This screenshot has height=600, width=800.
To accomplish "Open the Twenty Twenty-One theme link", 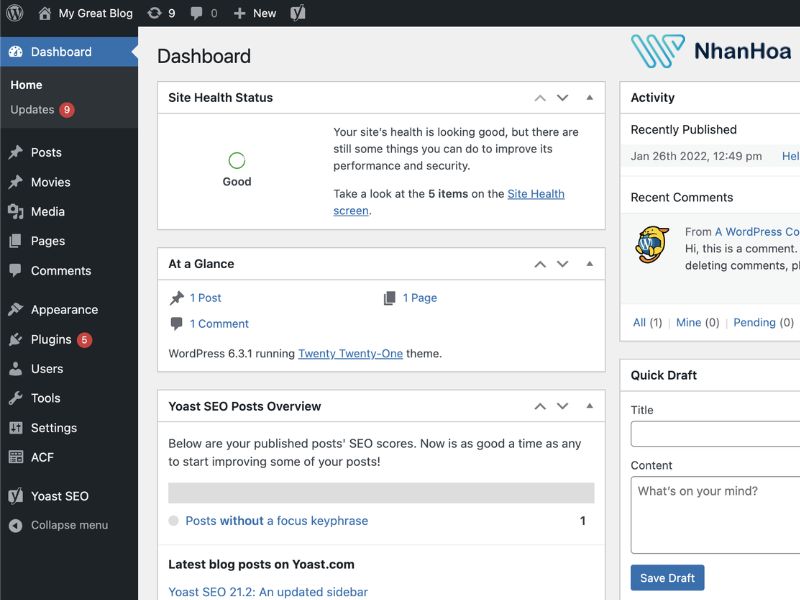I will pos(350,354).
